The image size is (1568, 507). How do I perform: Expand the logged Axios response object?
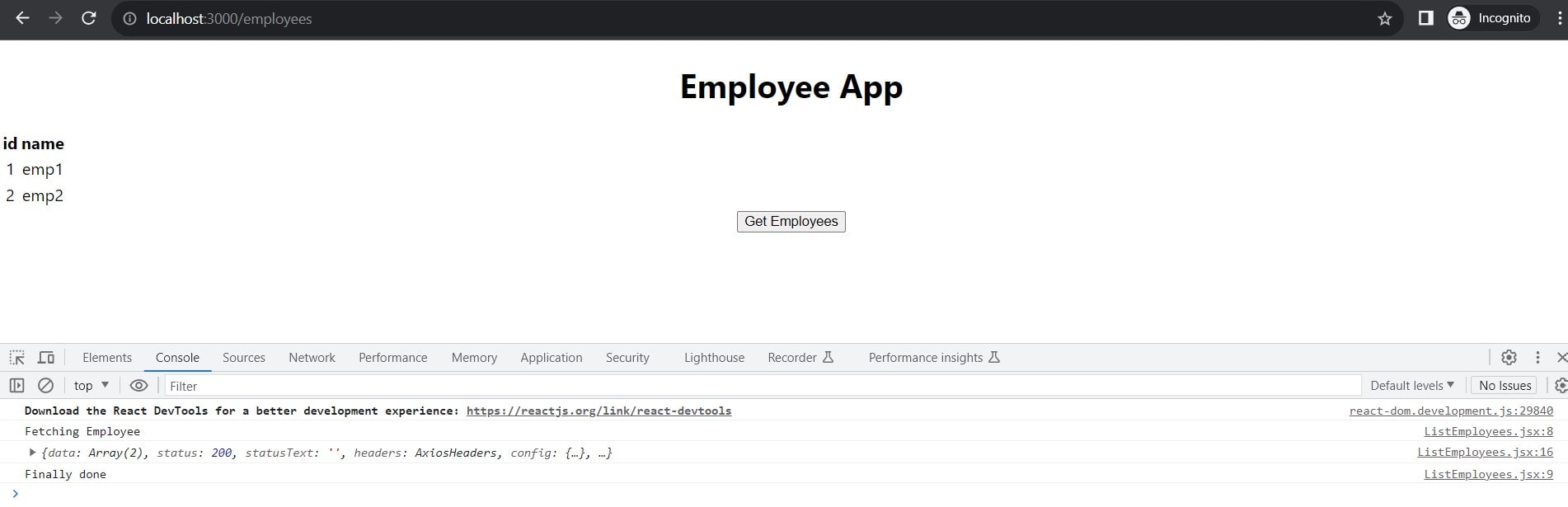pos(32,453)
